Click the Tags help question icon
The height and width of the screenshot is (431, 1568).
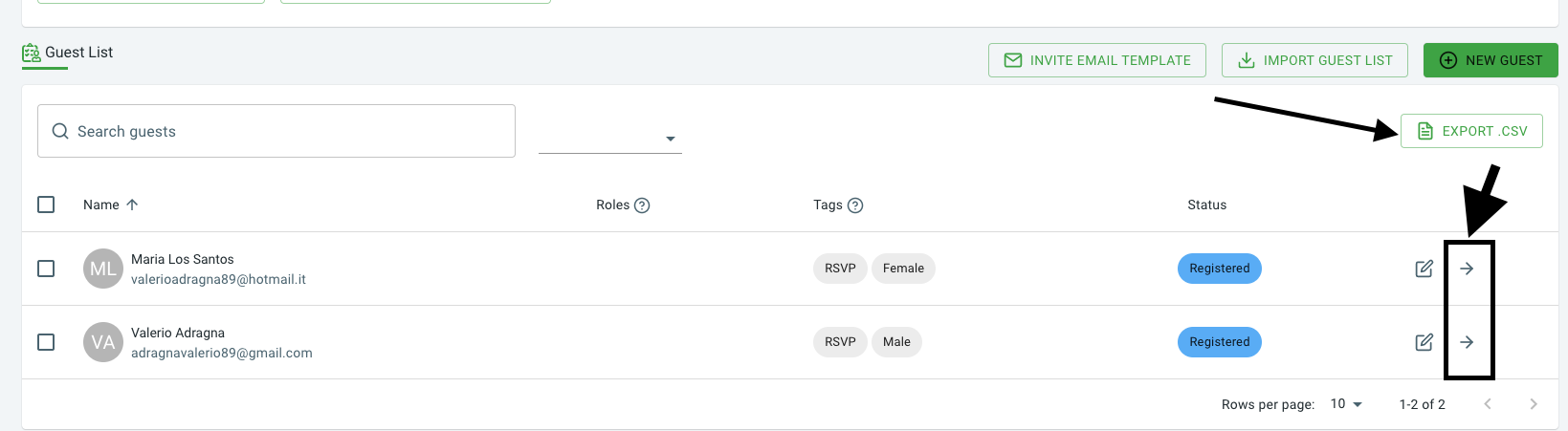click(x=855, y=205)
